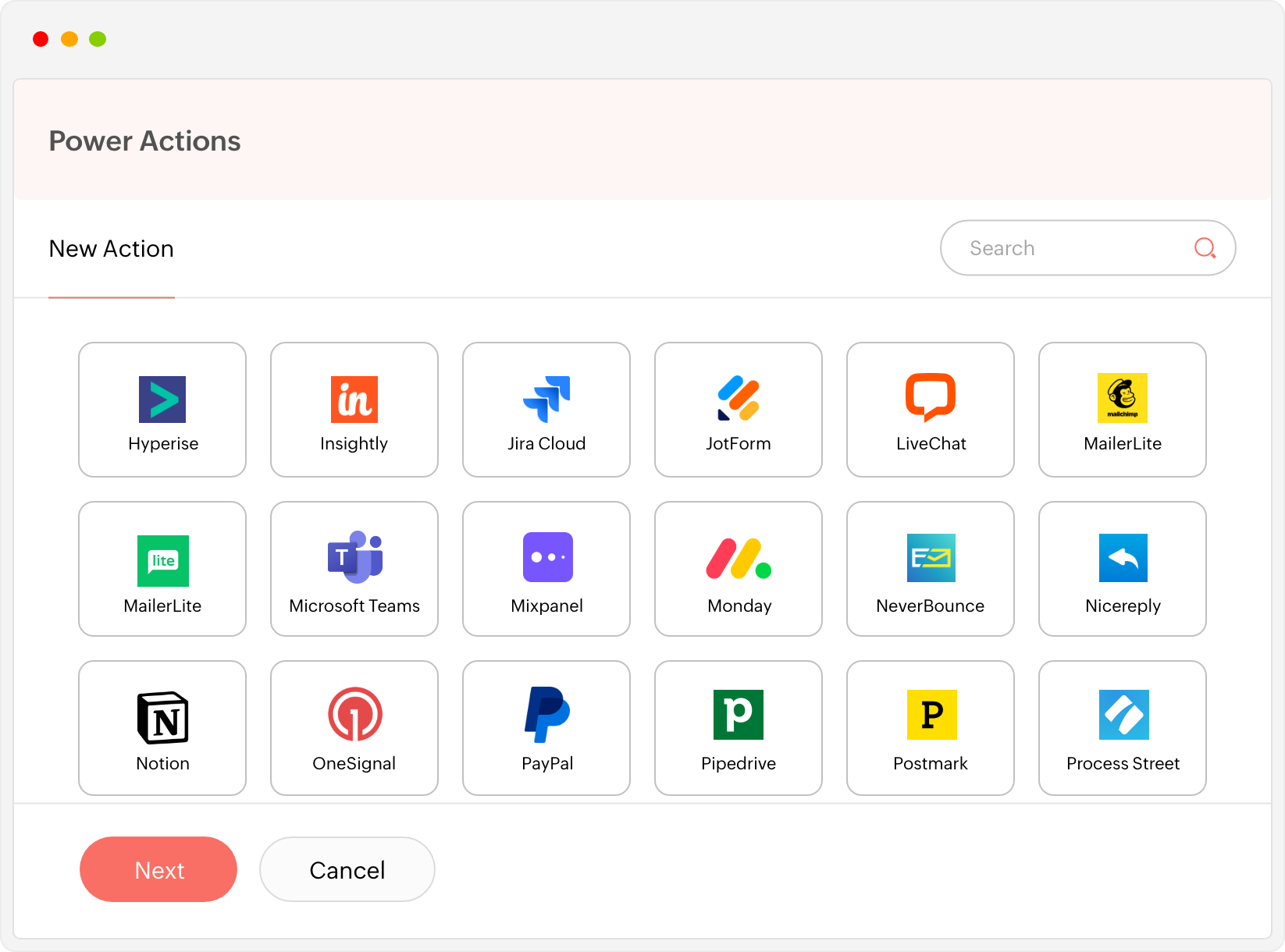The image size is (1285, 952).
Task: Click the orange minimize window dot
Action: coord(69,39)
